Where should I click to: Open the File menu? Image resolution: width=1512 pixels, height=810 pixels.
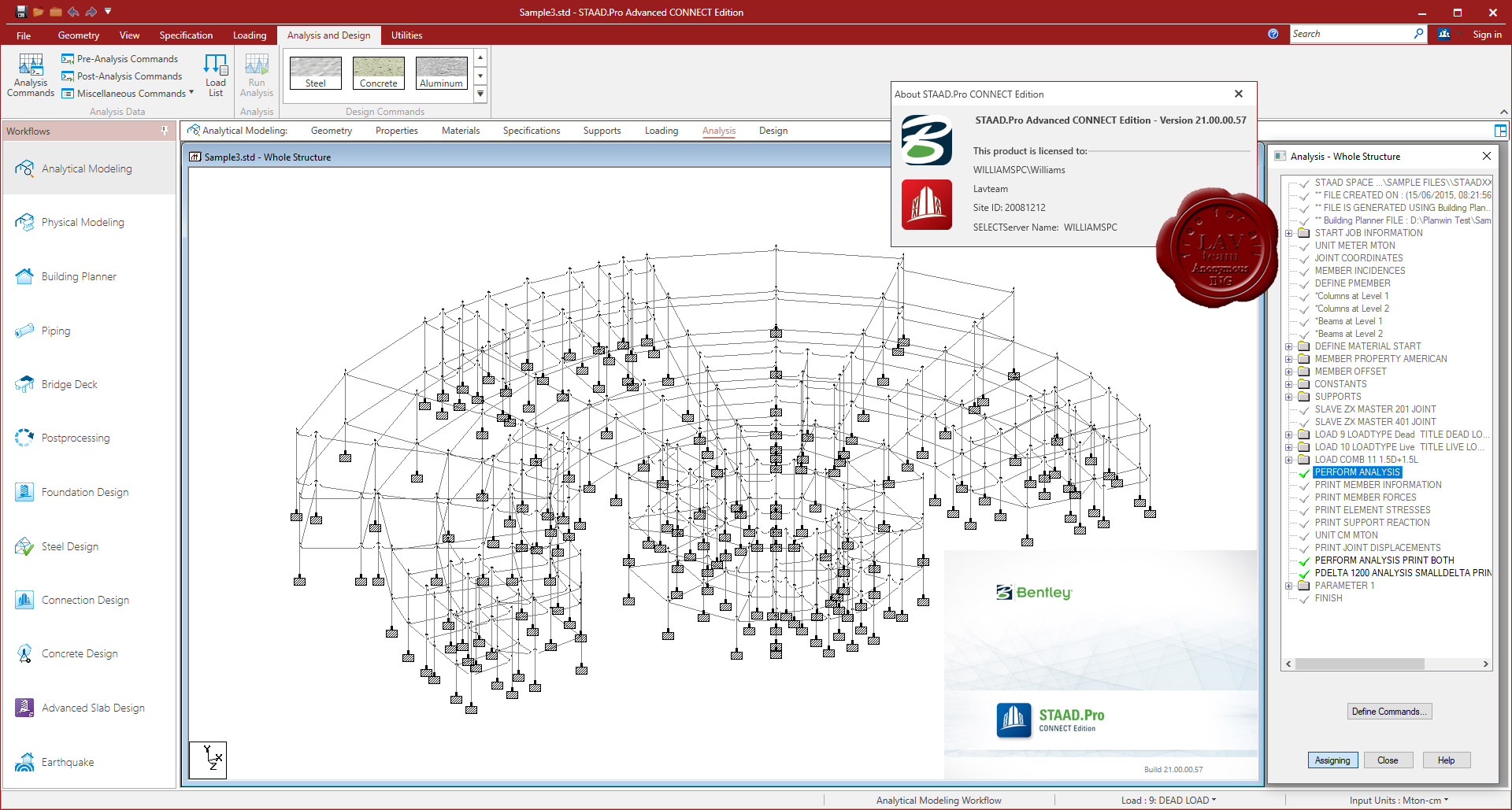[24, 35]
